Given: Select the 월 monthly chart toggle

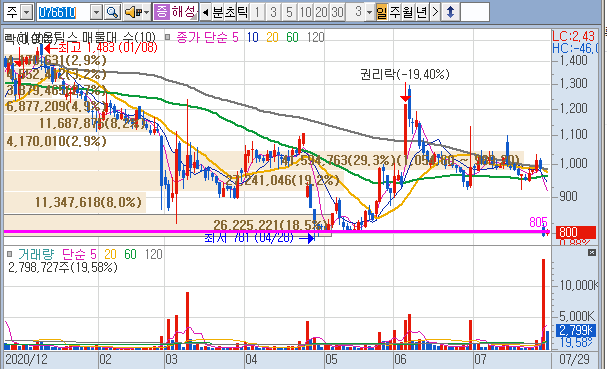Looking at the screenshot, I should 408,12.
